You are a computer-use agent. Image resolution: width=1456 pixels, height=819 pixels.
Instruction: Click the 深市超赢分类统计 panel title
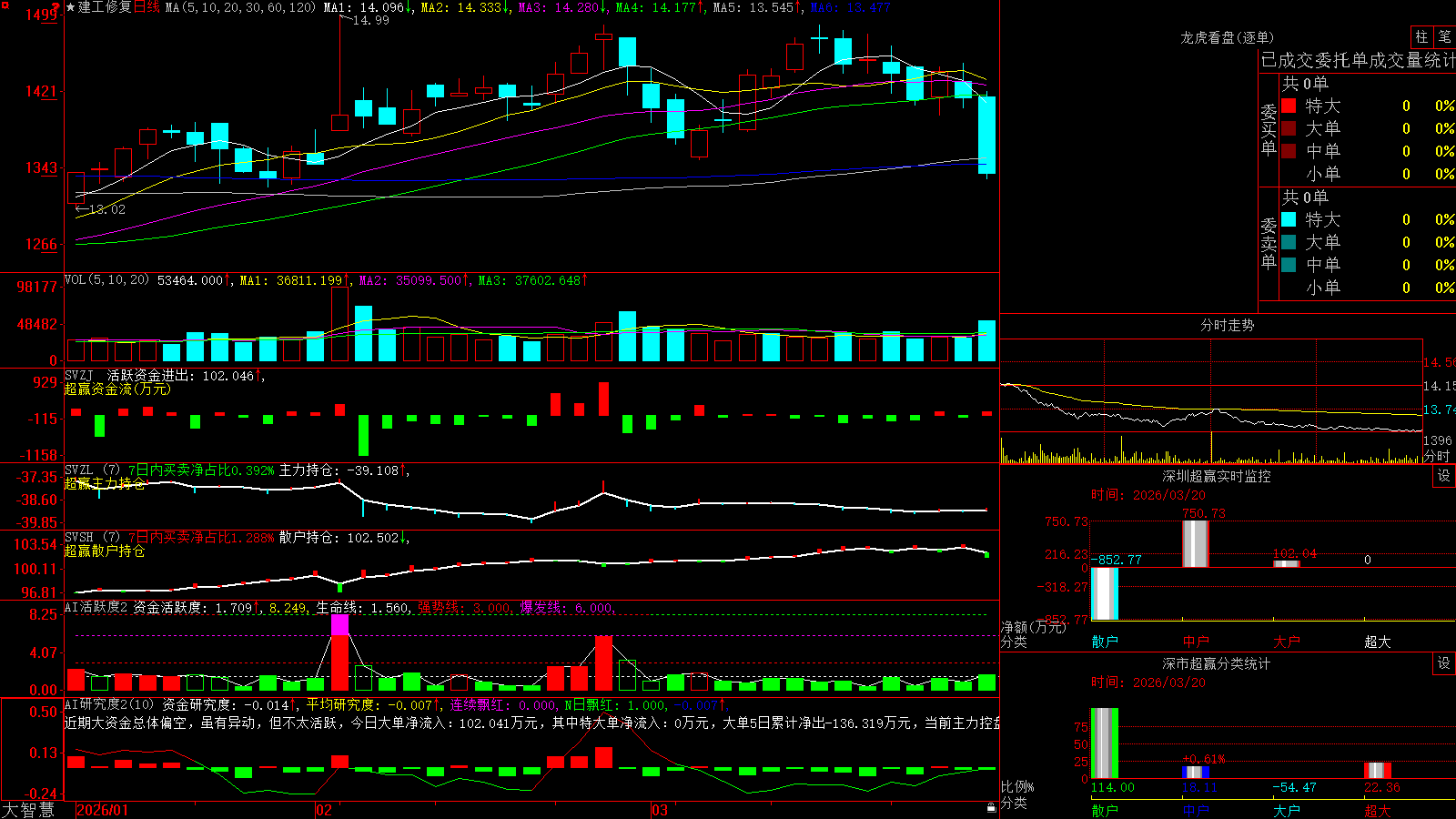pos(1217,663)
